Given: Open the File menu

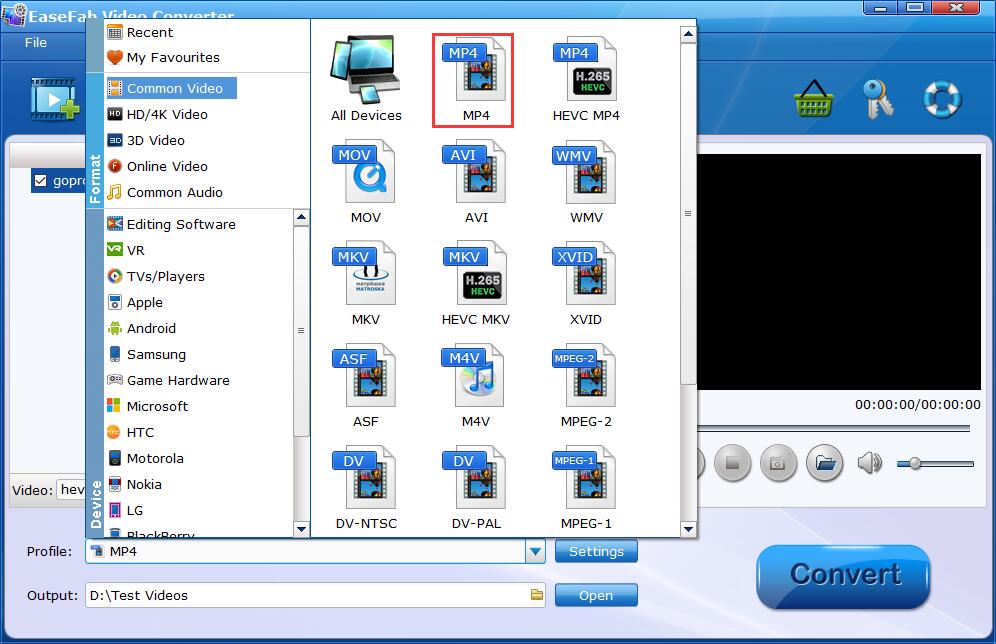Looking at the screenshot, I should click(36, 43).
